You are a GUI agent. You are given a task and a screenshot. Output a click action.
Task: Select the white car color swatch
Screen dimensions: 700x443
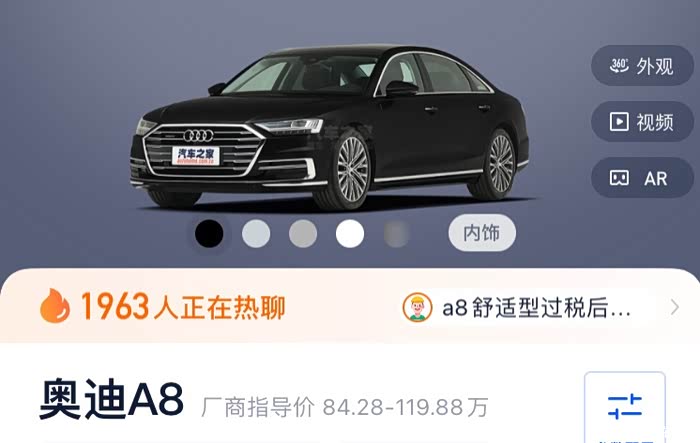350,234
